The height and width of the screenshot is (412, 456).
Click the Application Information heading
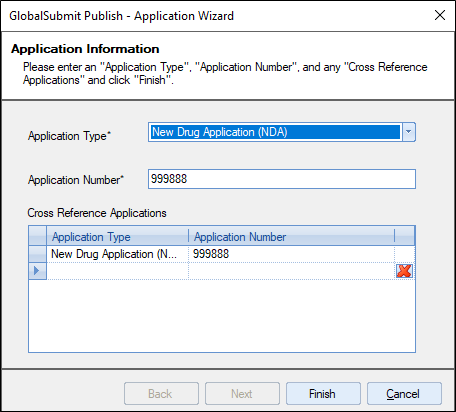[x=85, y=49]
